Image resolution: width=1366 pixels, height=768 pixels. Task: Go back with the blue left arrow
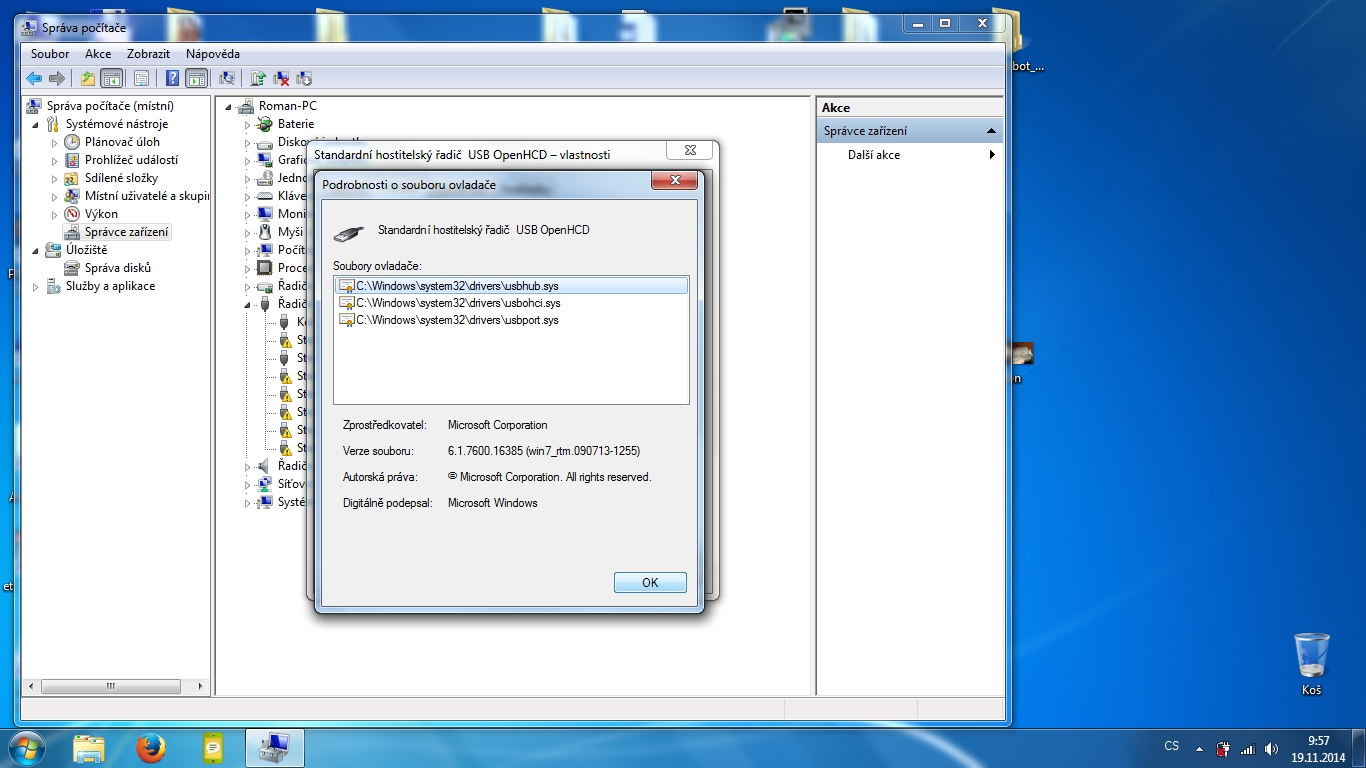click(34, 78)
